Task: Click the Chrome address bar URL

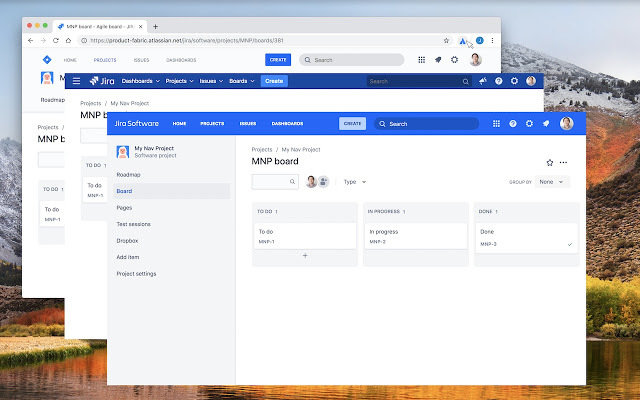Action: click(187, 40)
